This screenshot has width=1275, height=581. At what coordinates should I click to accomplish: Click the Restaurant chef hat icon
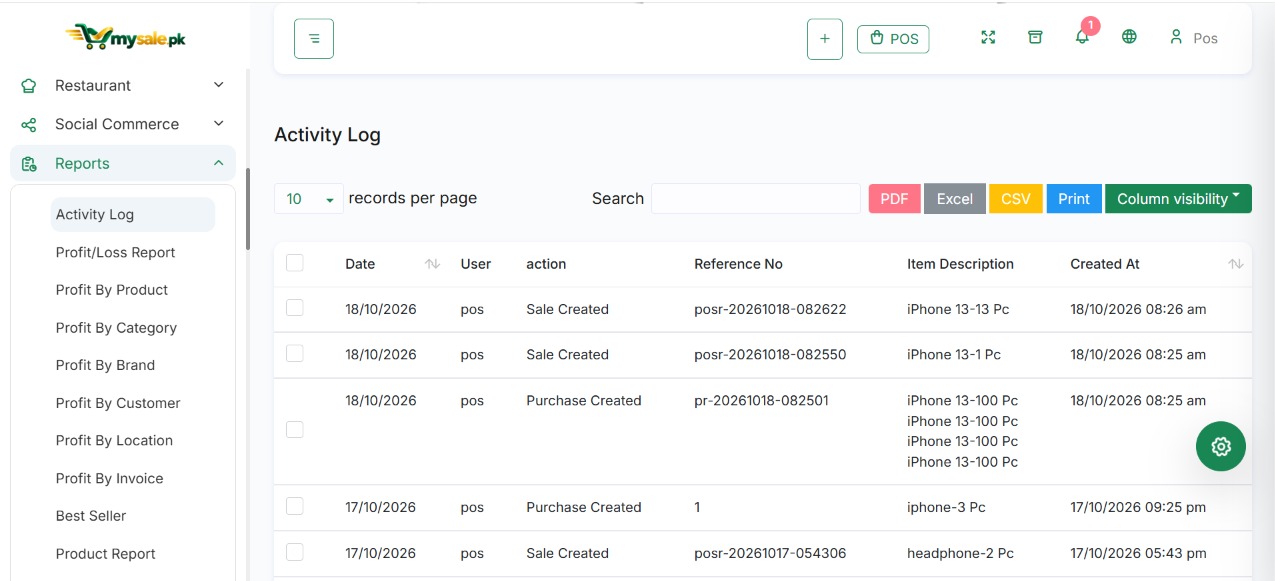[29, 86]
